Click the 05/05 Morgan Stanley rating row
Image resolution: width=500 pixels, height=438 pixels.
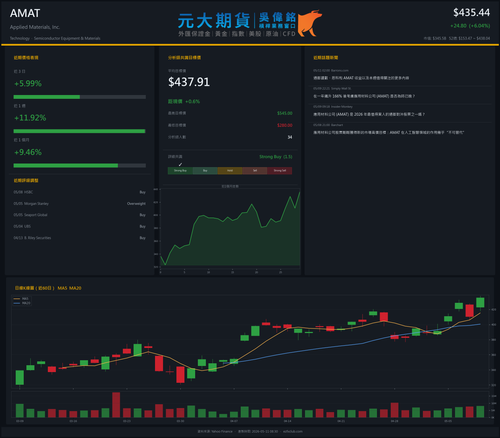80,204
